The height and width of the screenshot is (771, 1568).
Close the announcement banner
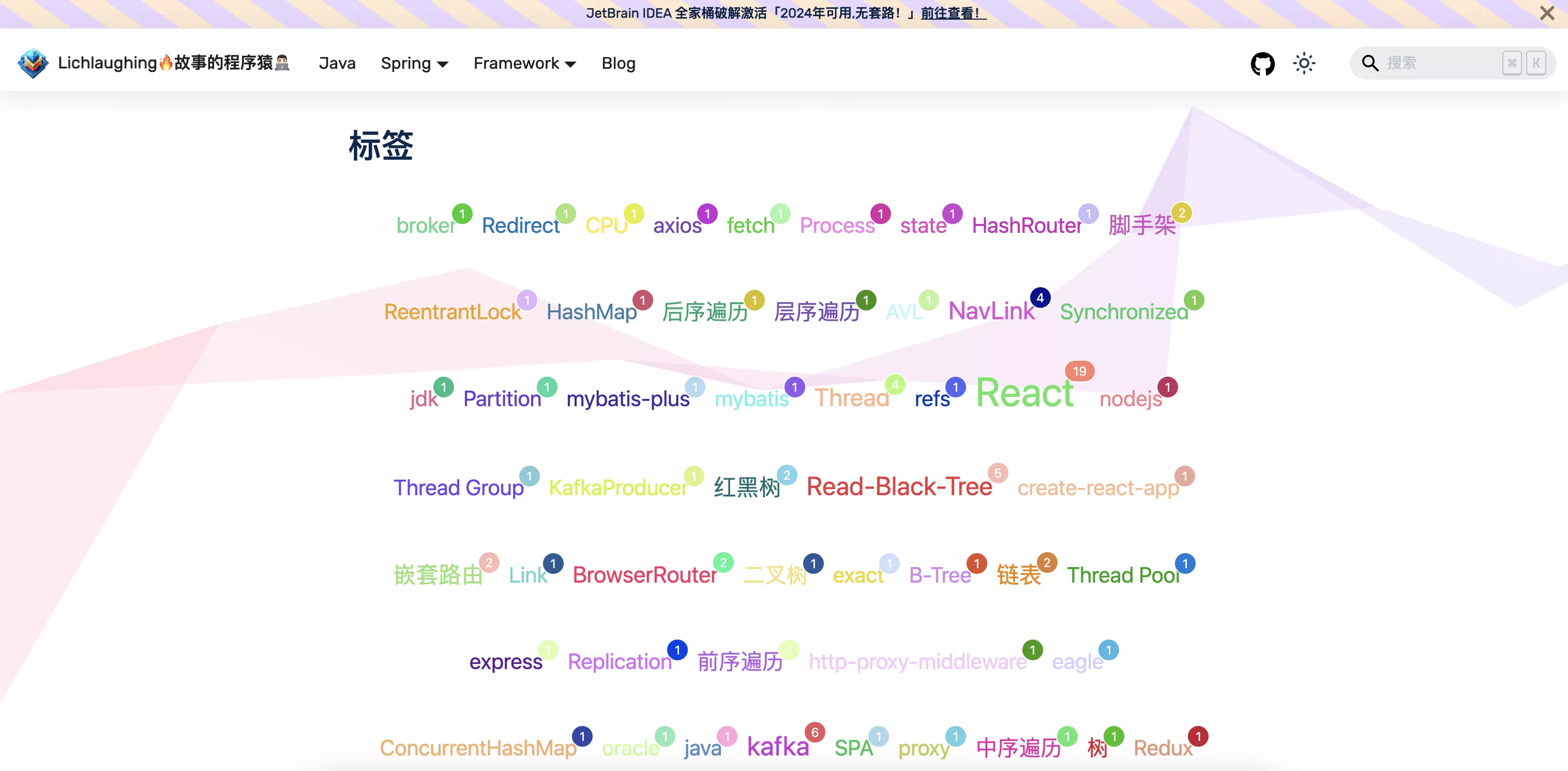(1547, 13)
